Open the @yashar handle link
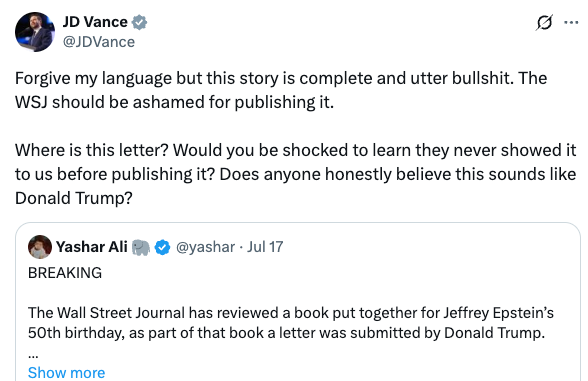The width and height of the screenshot is (588, 381). click(205, 247)
